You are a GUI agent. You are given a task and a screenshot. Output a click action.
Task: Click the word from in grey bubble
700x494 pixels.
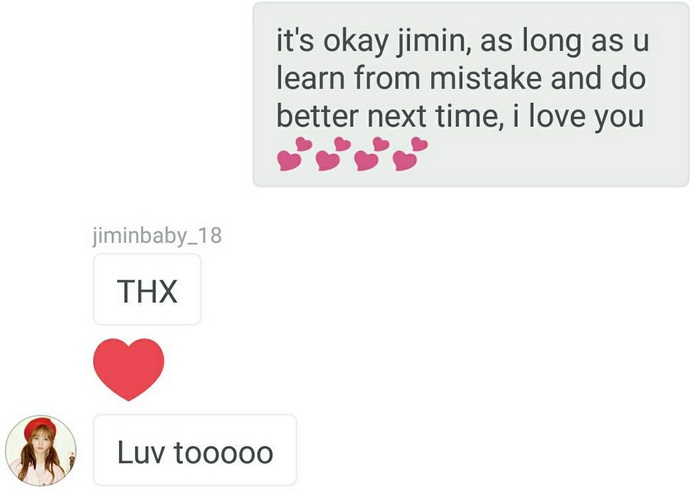388,78
